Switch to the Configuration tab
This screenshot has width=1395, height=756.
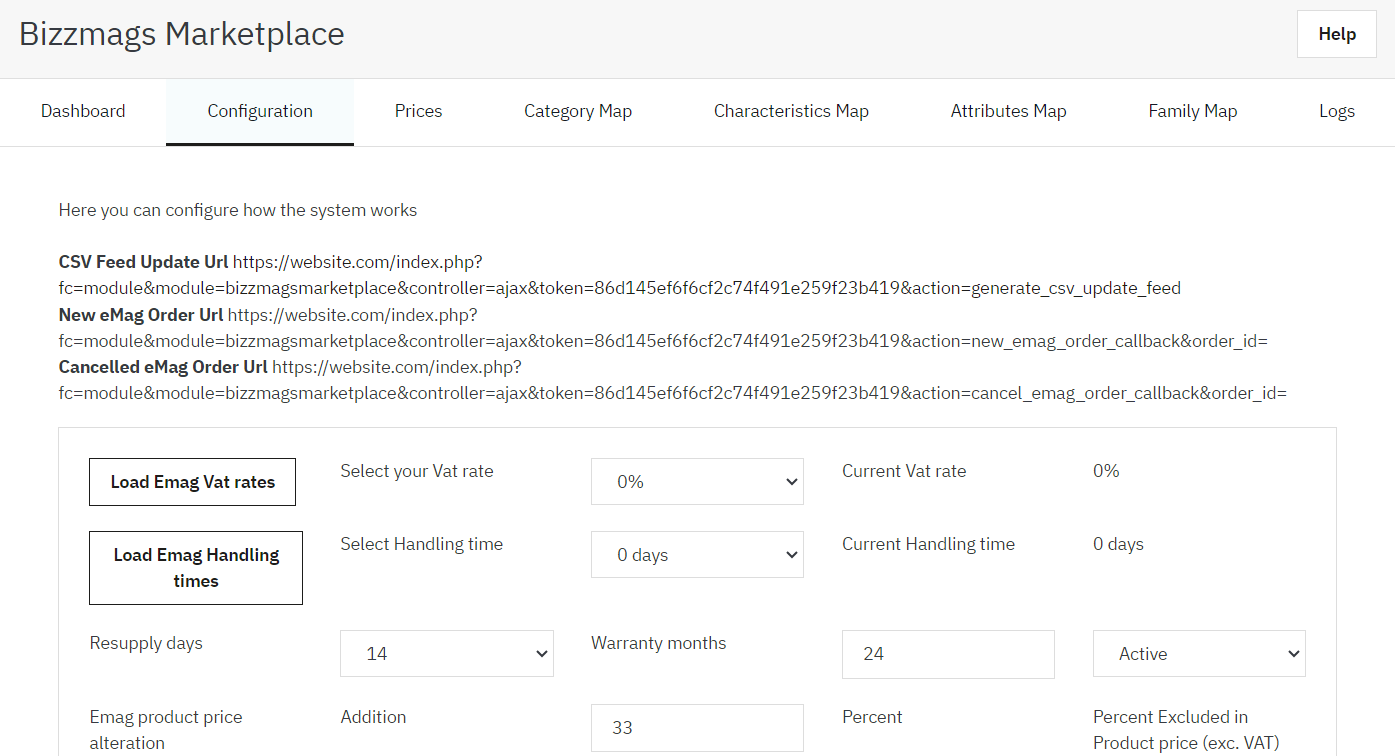[260, 112]
